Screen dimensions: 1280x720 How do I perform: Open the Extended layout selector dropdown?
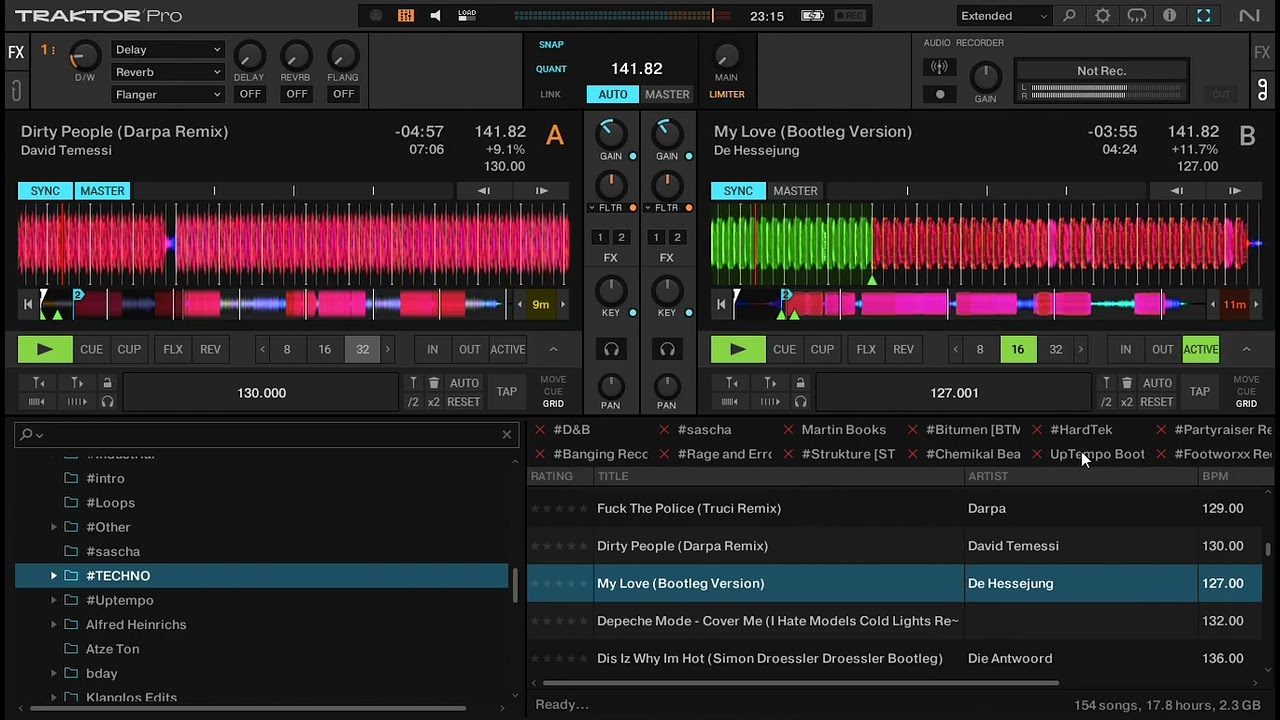pyautogui.click(x=1004, y=16)
